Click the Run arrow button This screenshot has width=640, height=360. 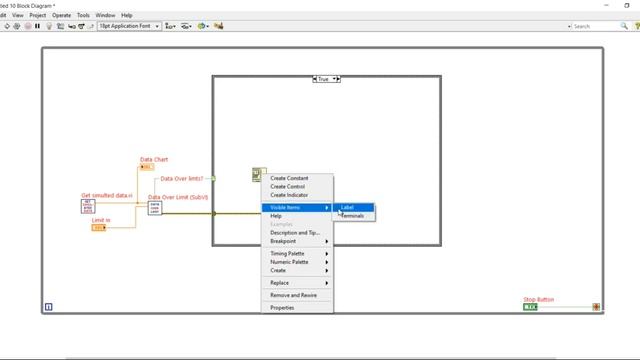point(7,26)
